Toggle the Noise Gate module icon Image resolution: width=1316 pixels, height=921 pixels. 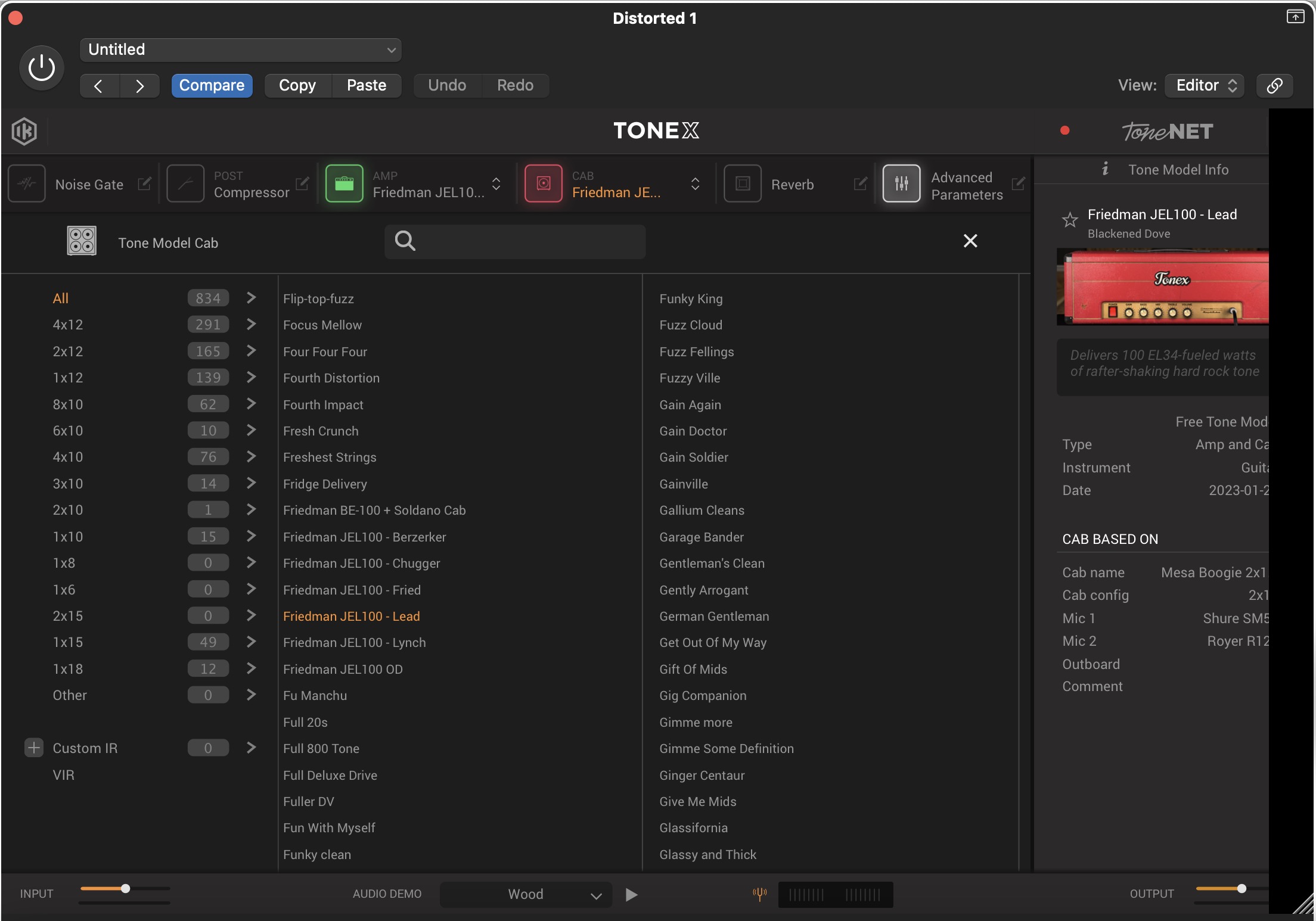click(x=27, y=183)
